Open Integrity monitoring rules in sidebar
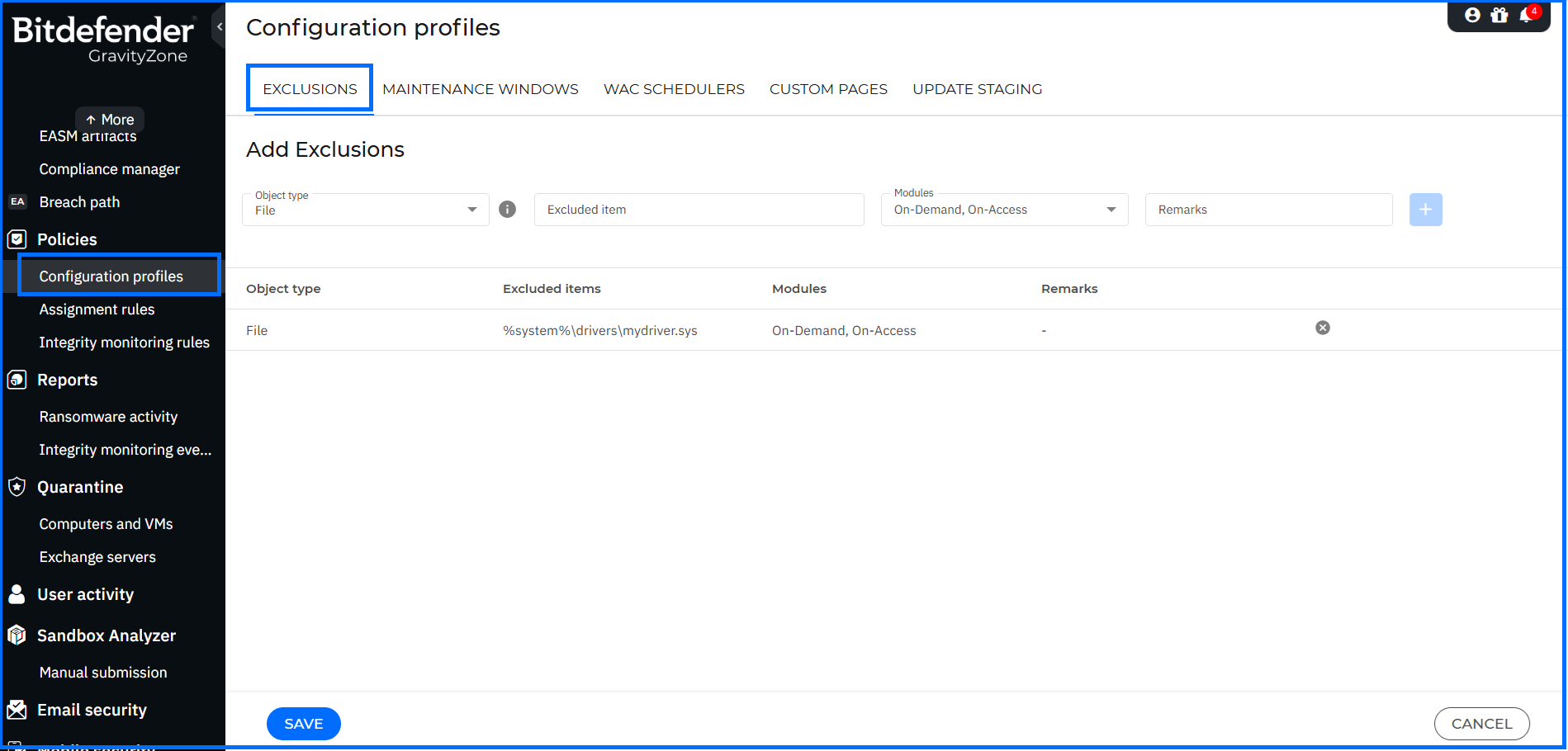 point(125,342)
